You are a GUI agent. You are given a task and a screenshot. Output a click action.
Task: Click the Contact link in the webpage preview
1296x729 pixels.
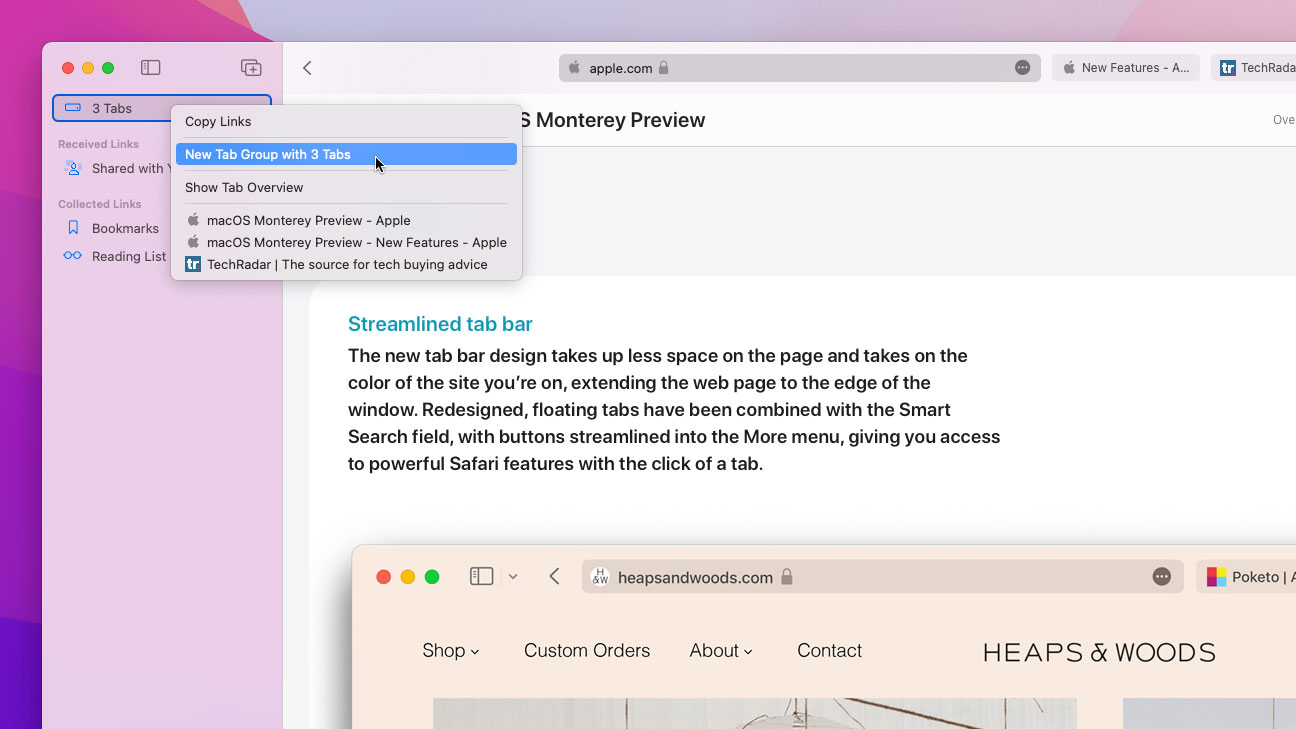pyautogui.click(x=829, y=650)
